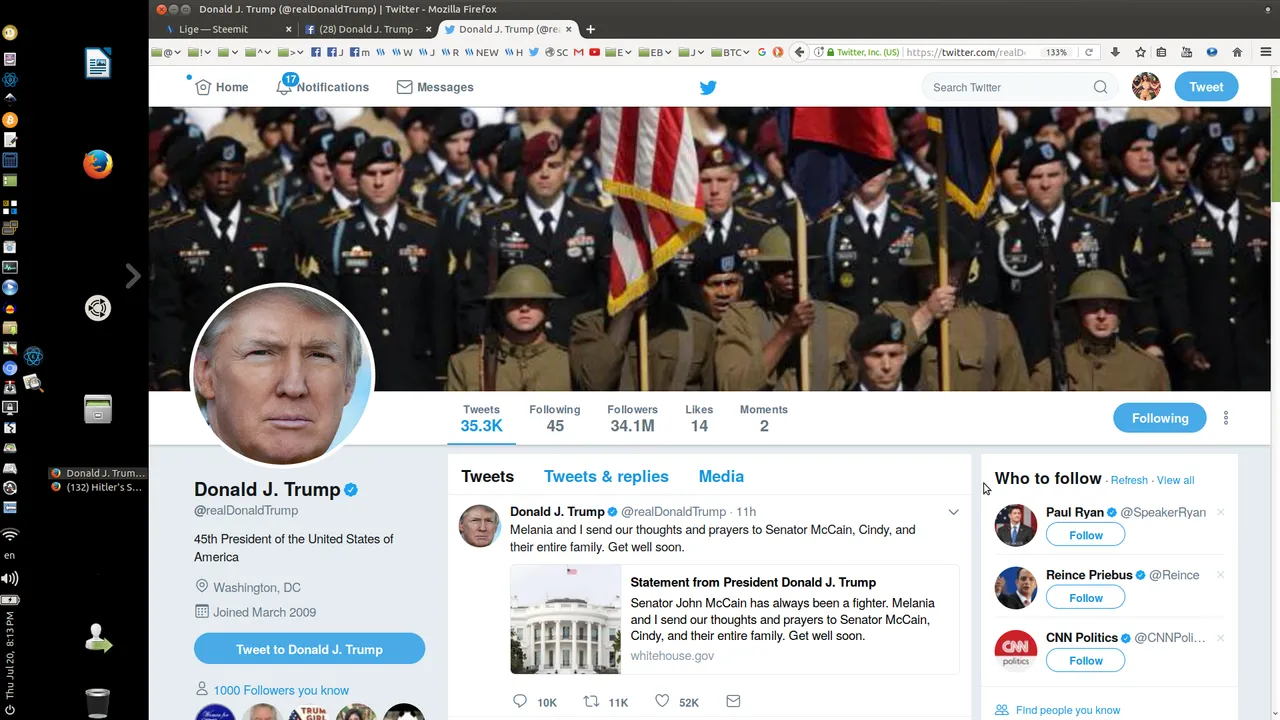Screen dimensions: 1280x720
Task: Click the site info icon in the address bar
Action: coord(819,52)
